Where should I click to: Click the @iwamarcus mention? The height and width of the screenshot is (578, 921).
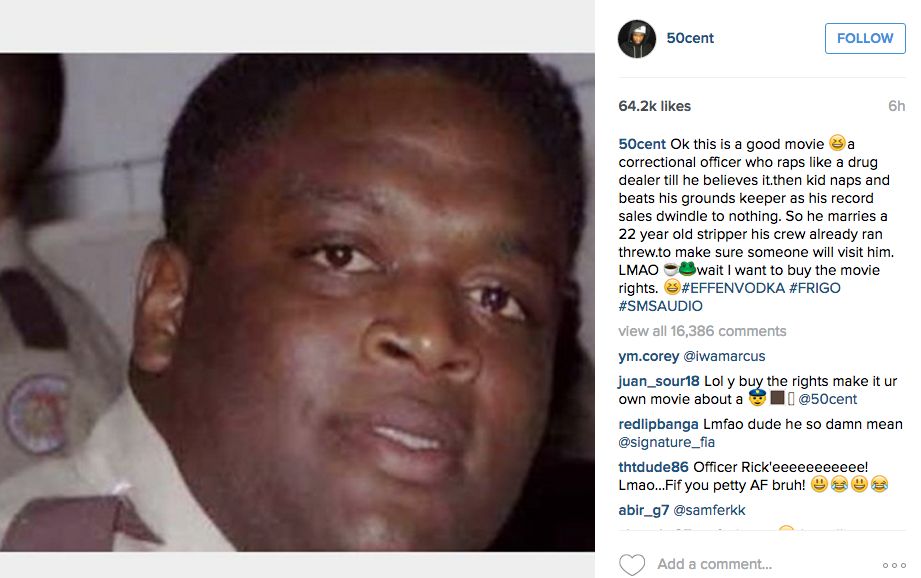tap(724, 356)
